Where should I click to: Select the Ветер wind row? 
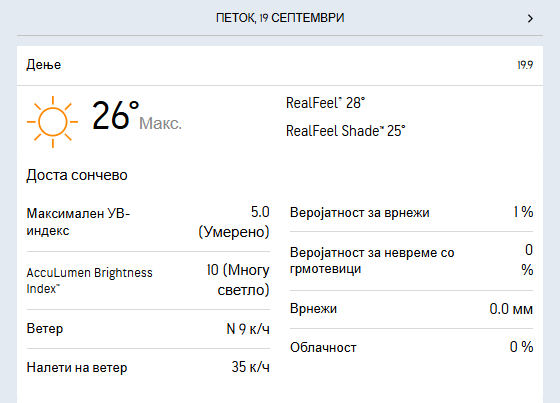(148, 329)
